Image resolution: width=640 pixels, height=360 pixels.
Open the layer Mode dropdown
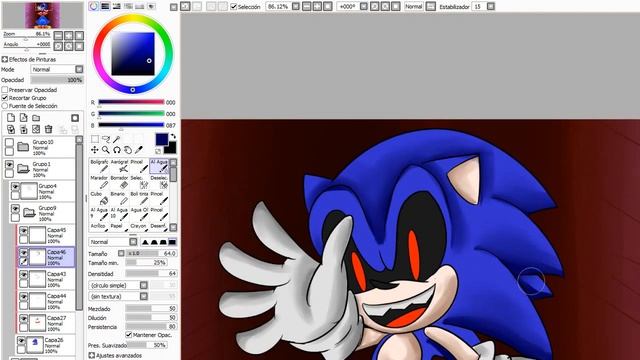(x=57, y=69)
